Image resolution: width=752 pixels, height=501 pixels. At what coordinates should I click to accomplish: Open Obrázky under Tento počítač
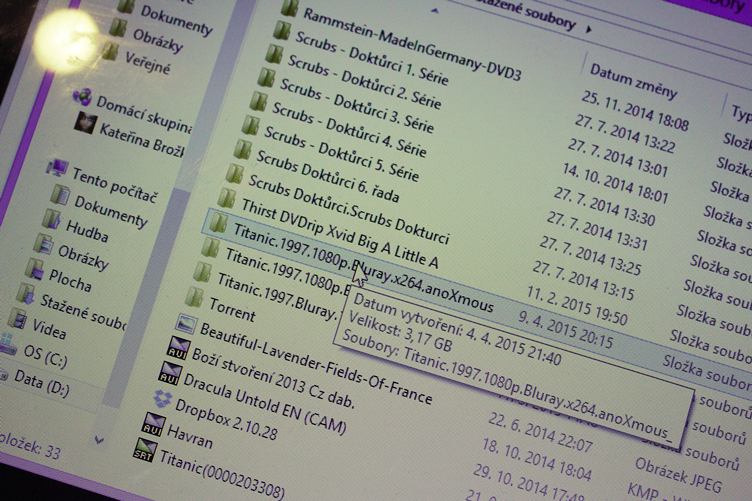(83, 257)
